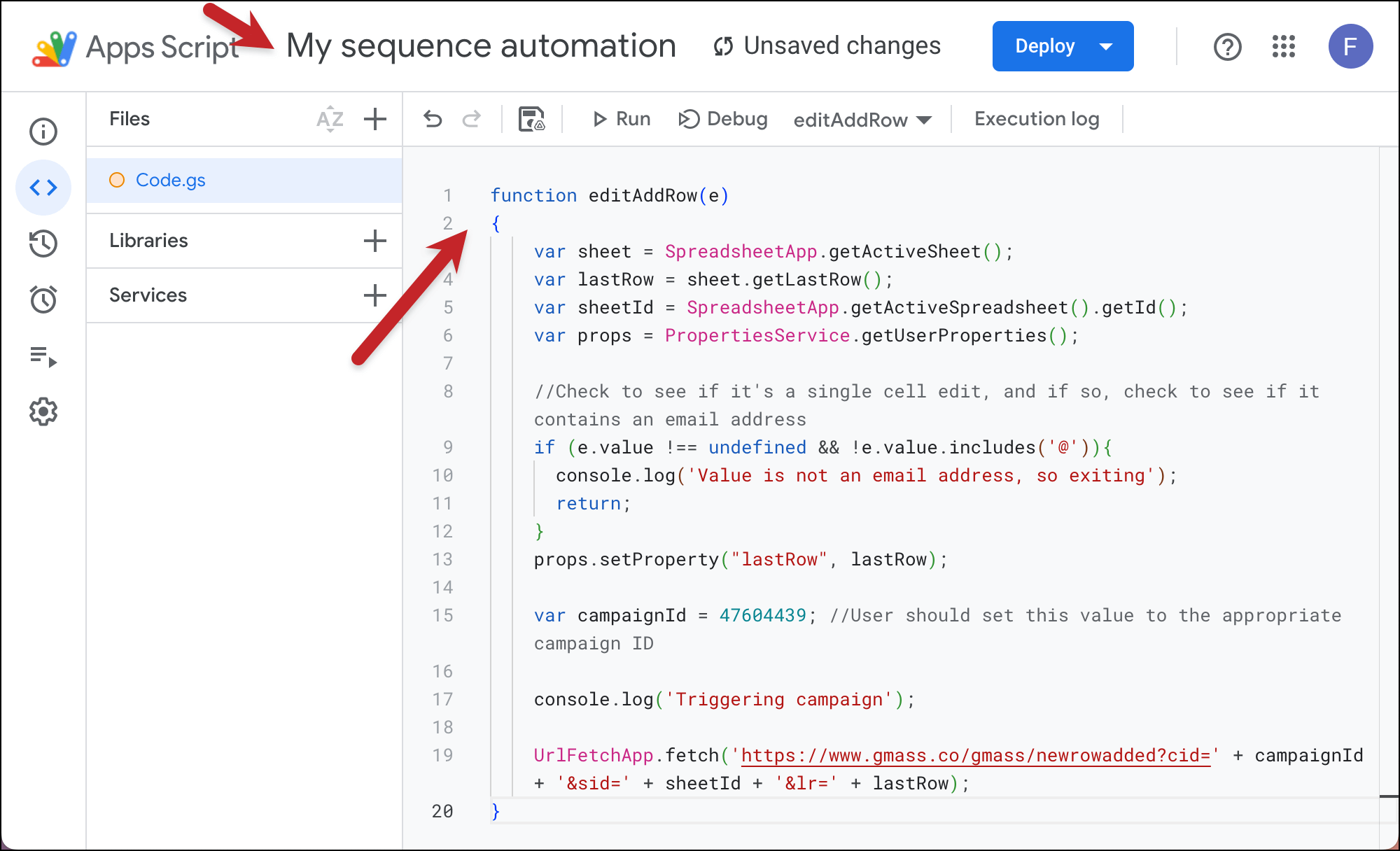The height and width of the screenshot is (851, 1400).
Task: Add a new file with plus icon
Action: pyautogui.click(x=375, y=120)
